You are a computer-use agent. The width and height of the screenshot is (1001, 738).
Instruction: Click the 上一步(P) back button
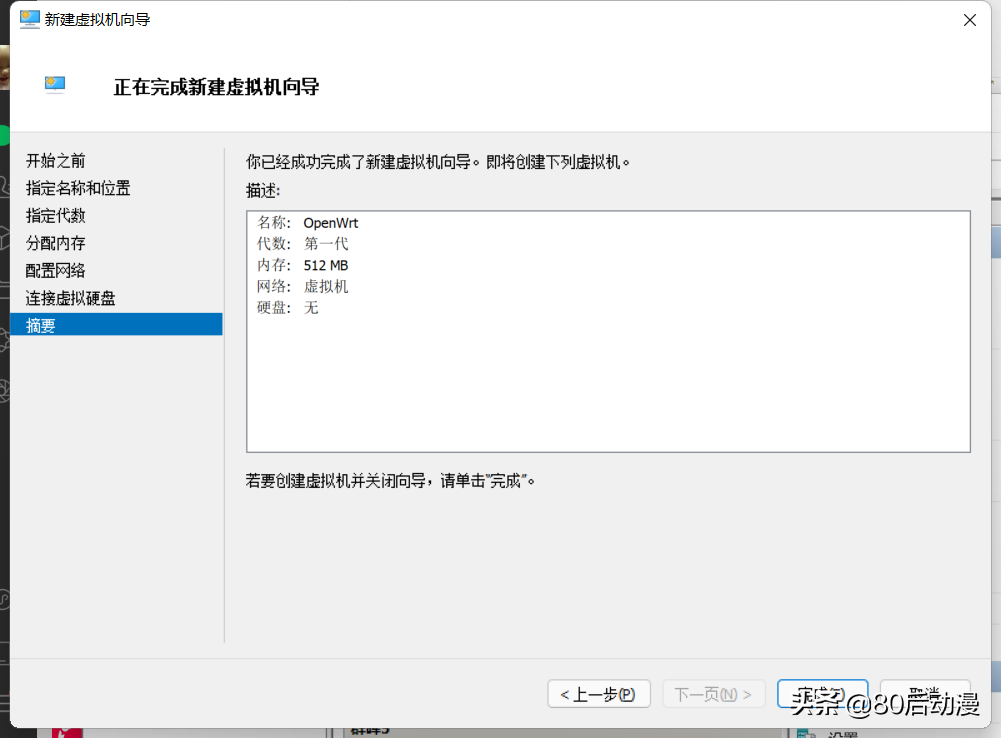pyautogui.click(x=599, y=694)
